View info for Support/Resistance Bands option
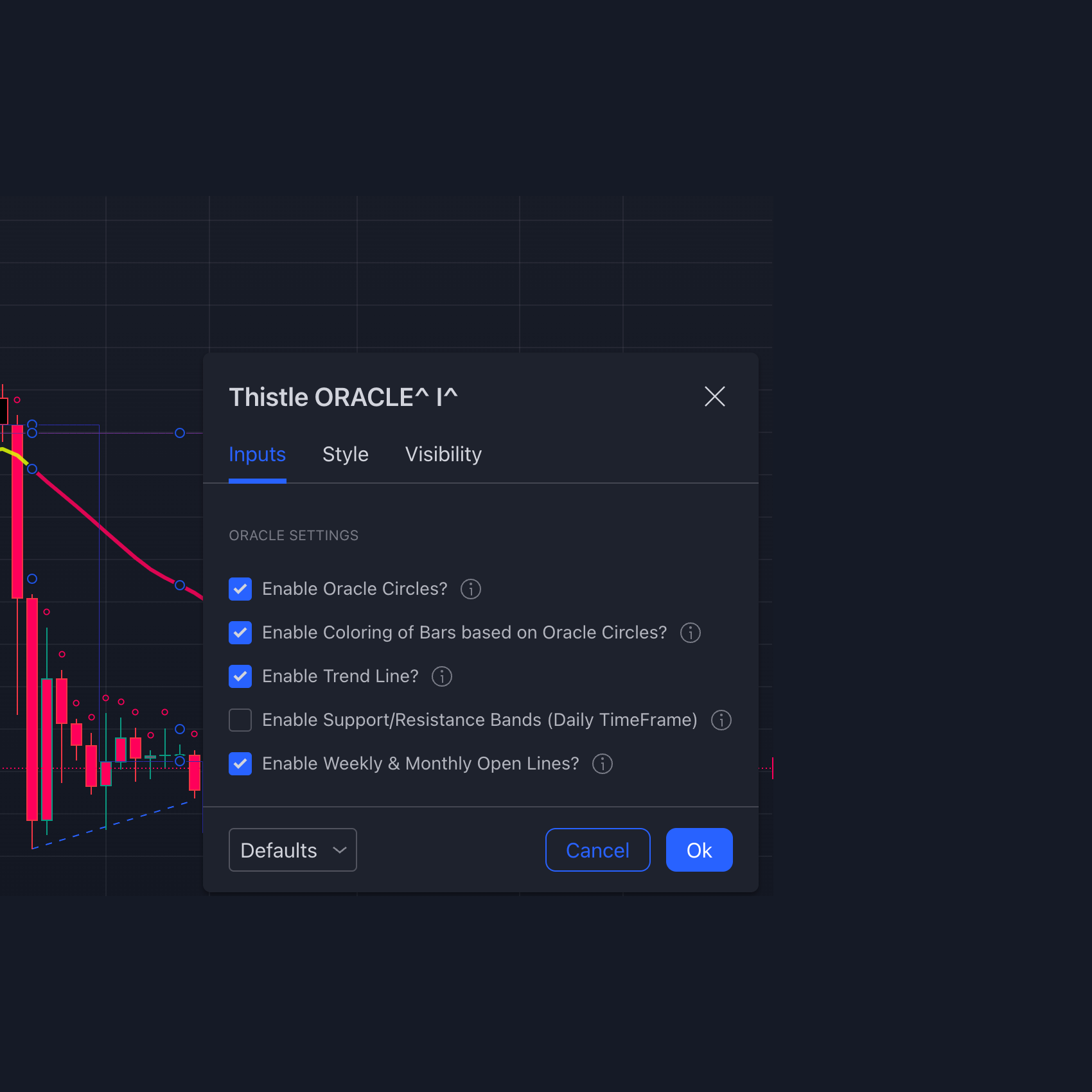Viewport: 1092px width, 1092px height. click(x=721, y=720)
